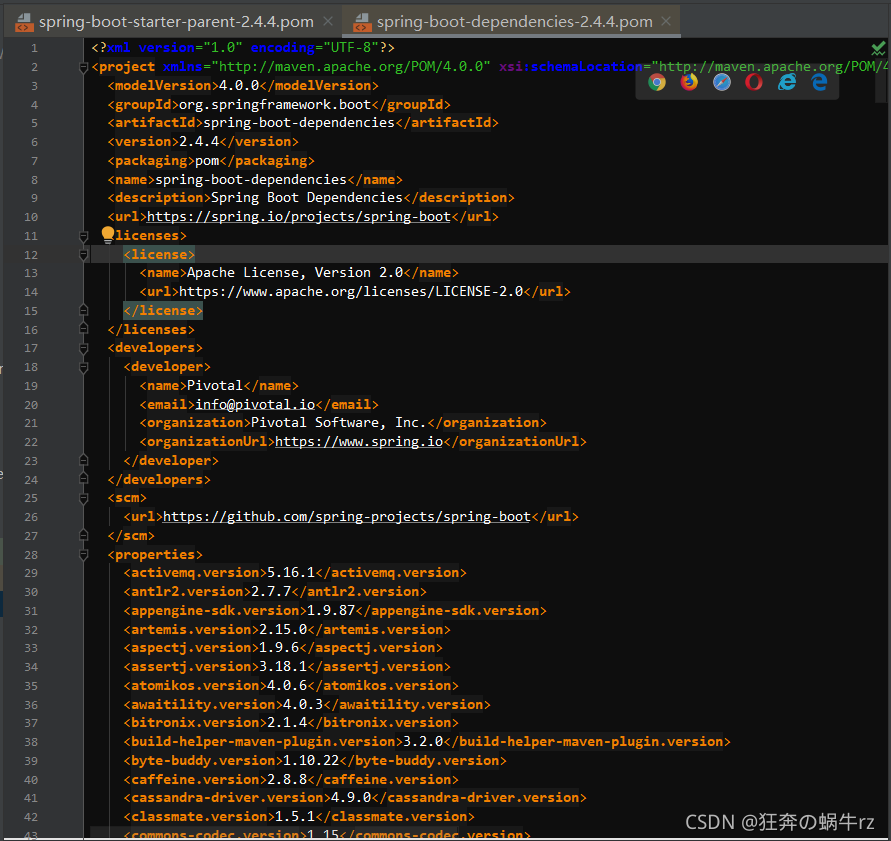The width and height of the screenshot is (891, 841).
Task: Collapse the developers block fold on line 17
Action: [x=84, y=348]
